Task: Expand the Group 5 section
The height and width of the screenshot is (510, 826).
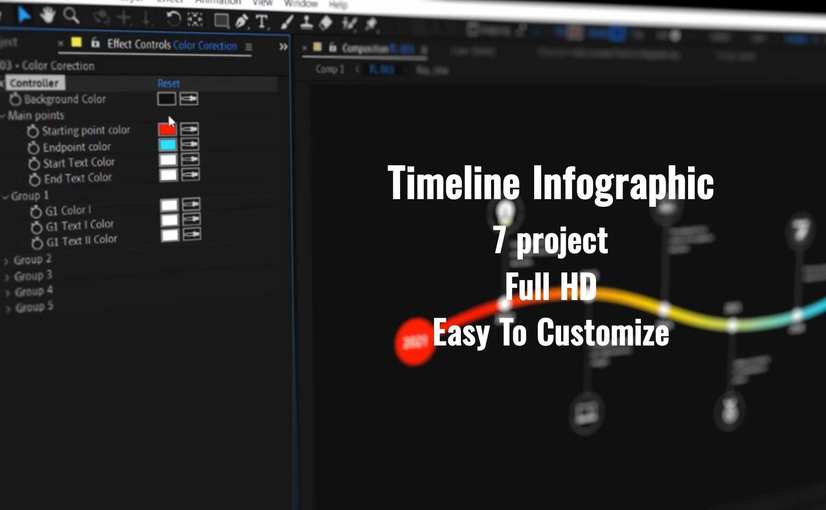Action: click(8, 309)
